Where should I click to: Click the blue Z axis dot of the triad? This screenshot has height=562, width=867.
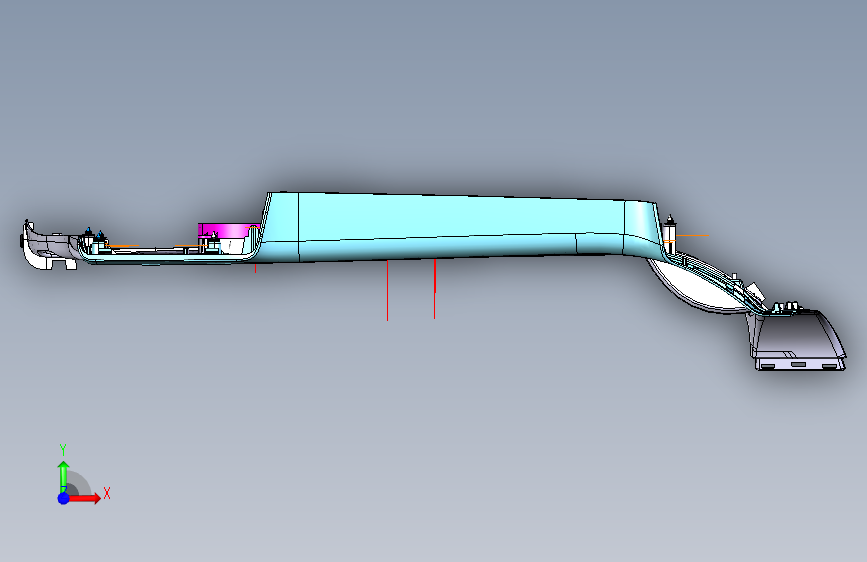tap(64, 498)
